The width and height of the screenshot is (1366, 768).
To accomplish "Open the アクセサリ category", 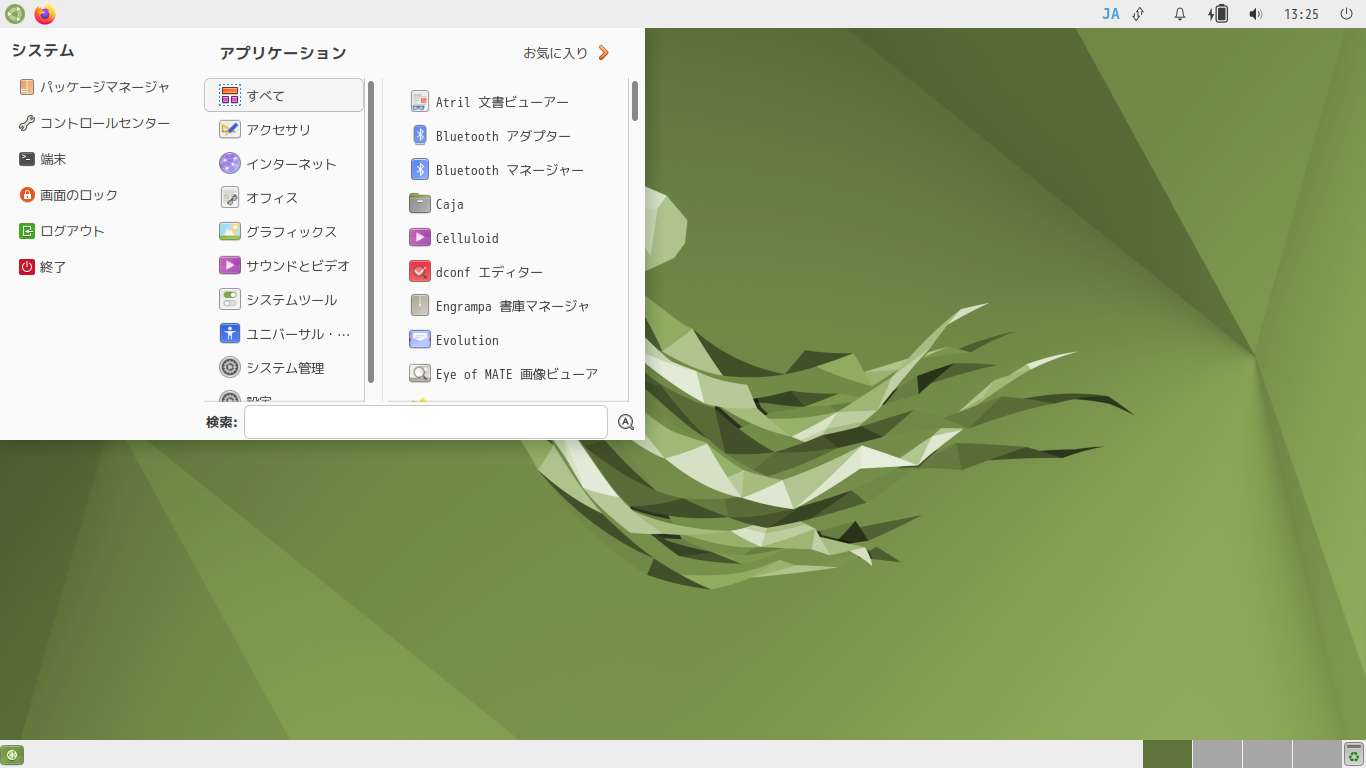I will (x=284, y=129).
